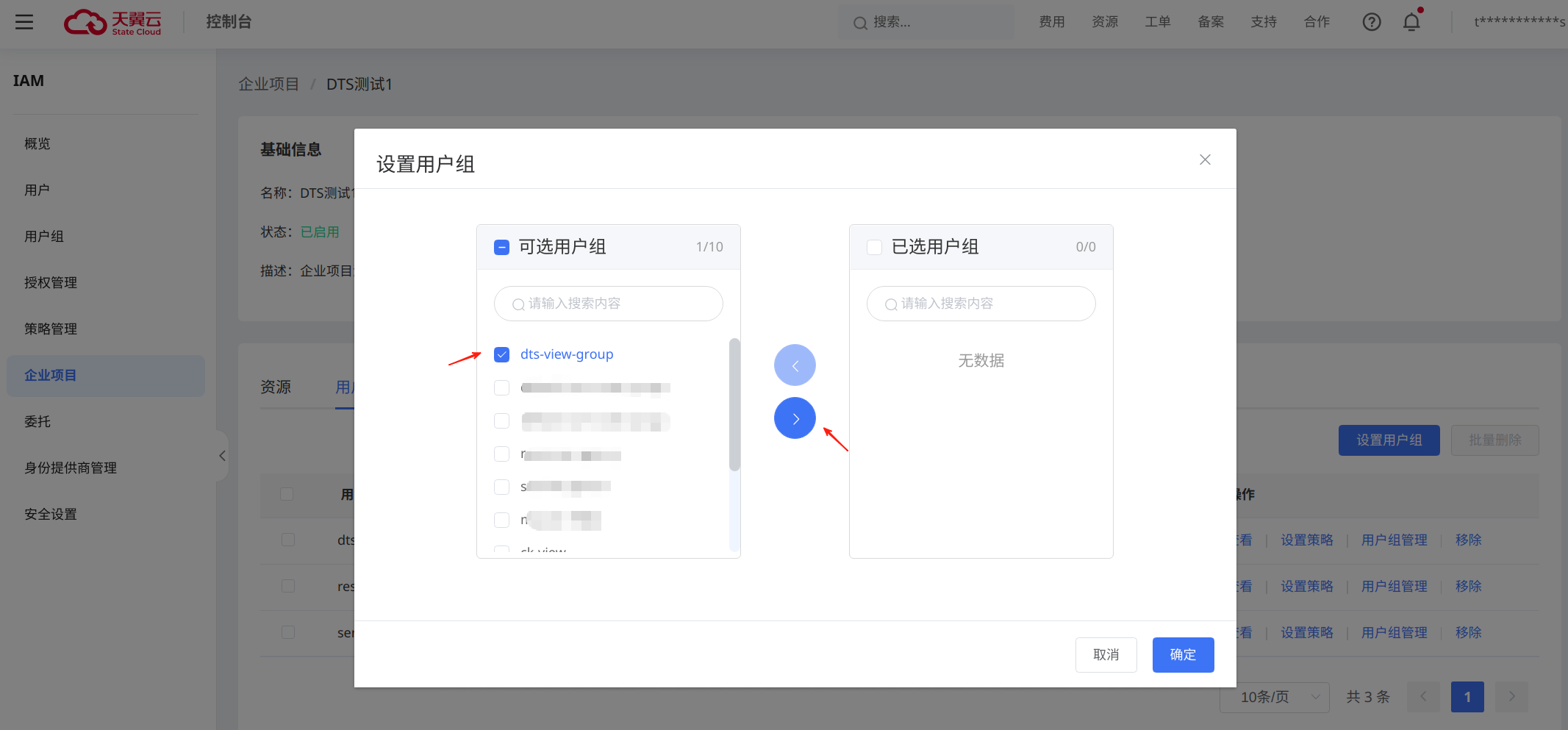Click the 确定 confirm button
Screen dimensions: 1568x730
pos(1183,654)
